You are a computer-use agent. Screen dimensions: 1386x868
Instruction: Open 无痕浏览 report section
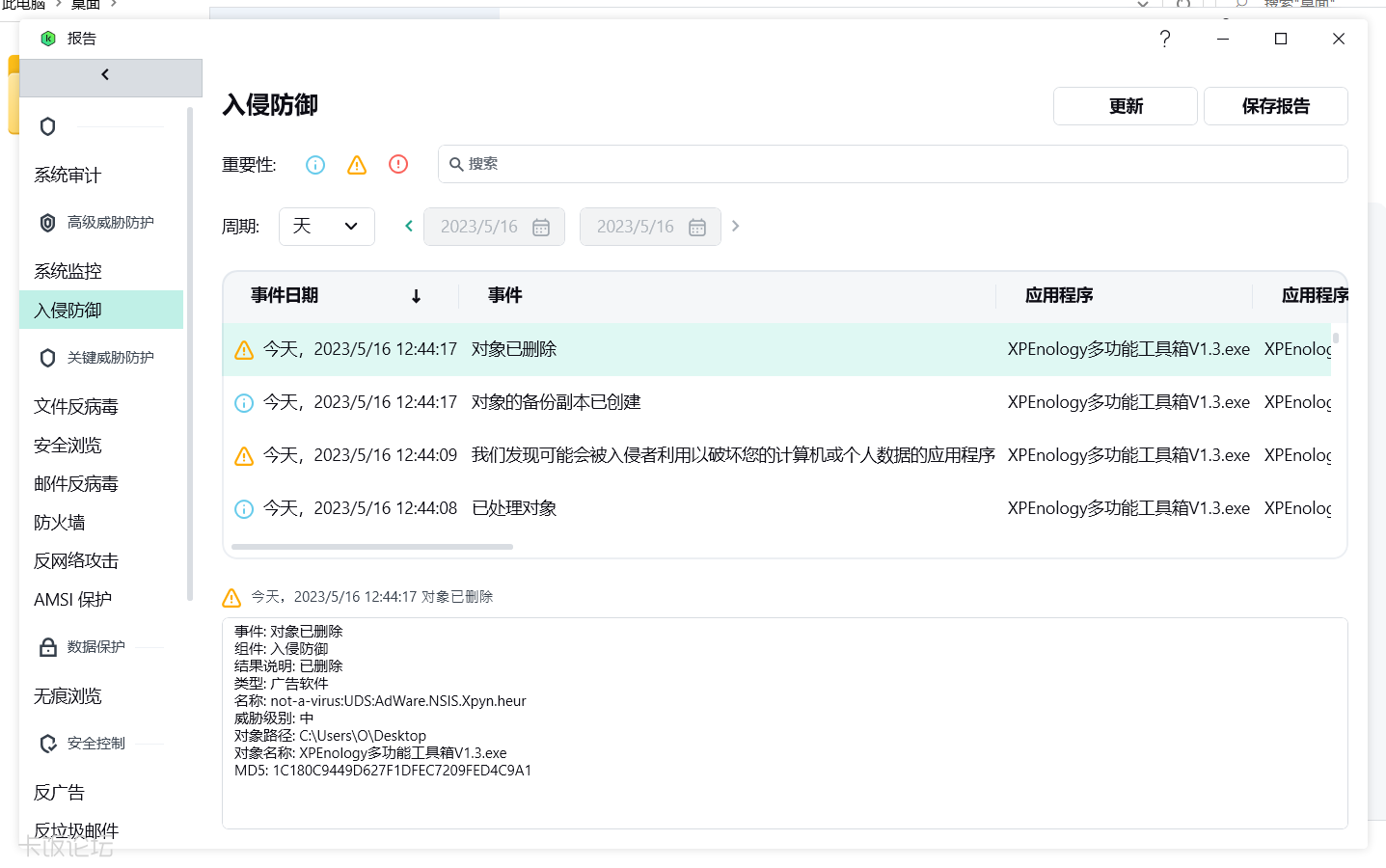tap(68, 696)
